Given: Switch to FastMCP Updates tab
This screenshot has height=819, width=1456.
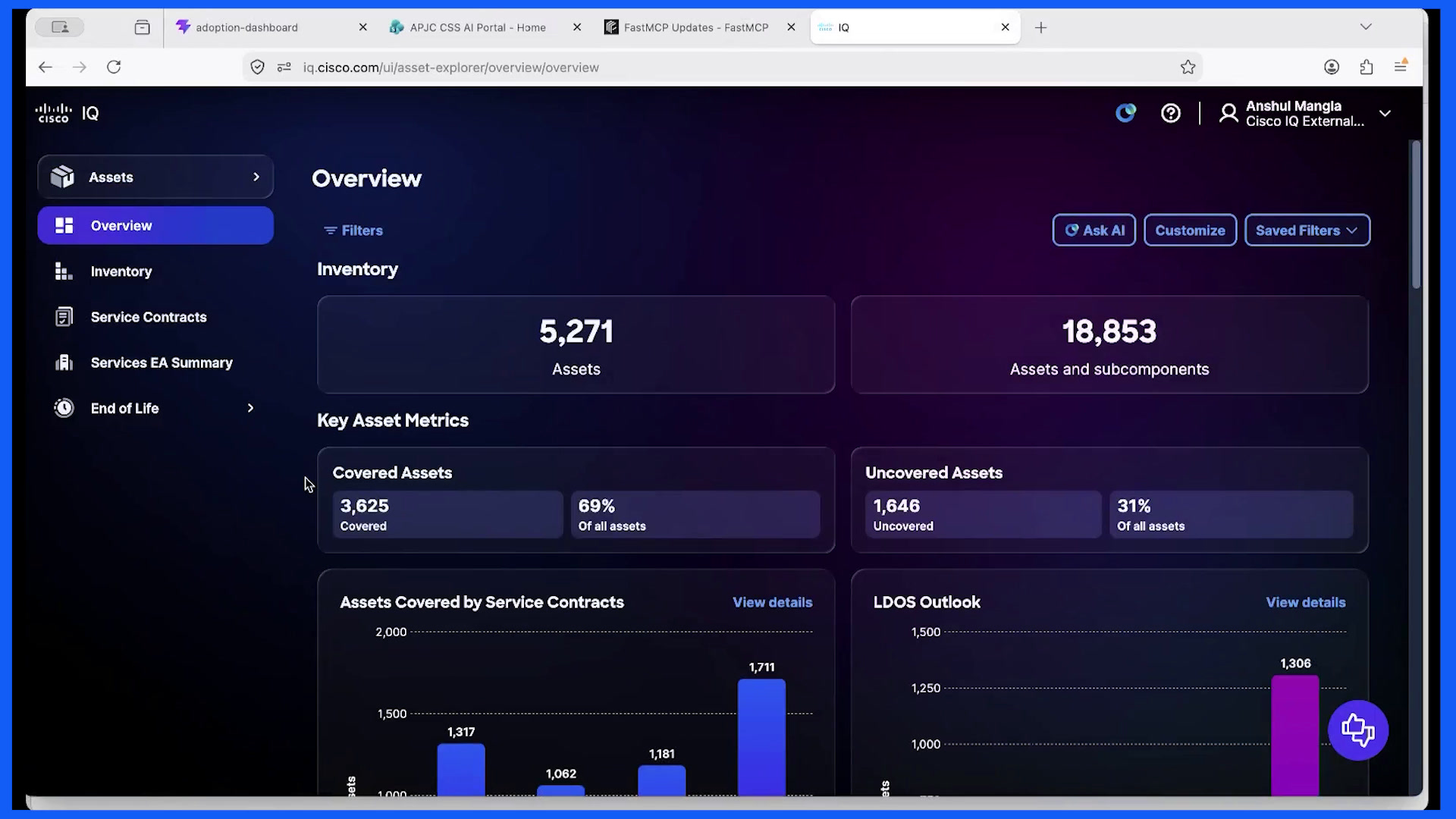Looking at the screenshot, I should [x=700, y=27].
